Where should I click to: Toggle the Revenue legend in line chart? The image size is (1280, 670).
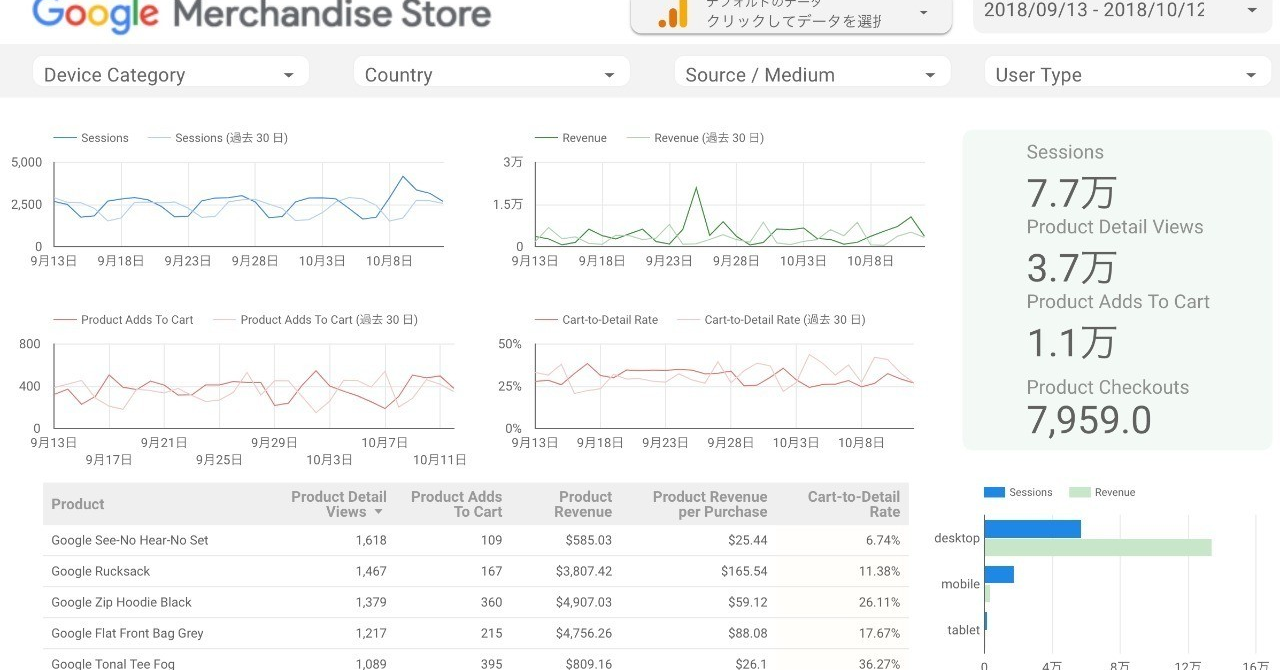[x=571, y=138]
